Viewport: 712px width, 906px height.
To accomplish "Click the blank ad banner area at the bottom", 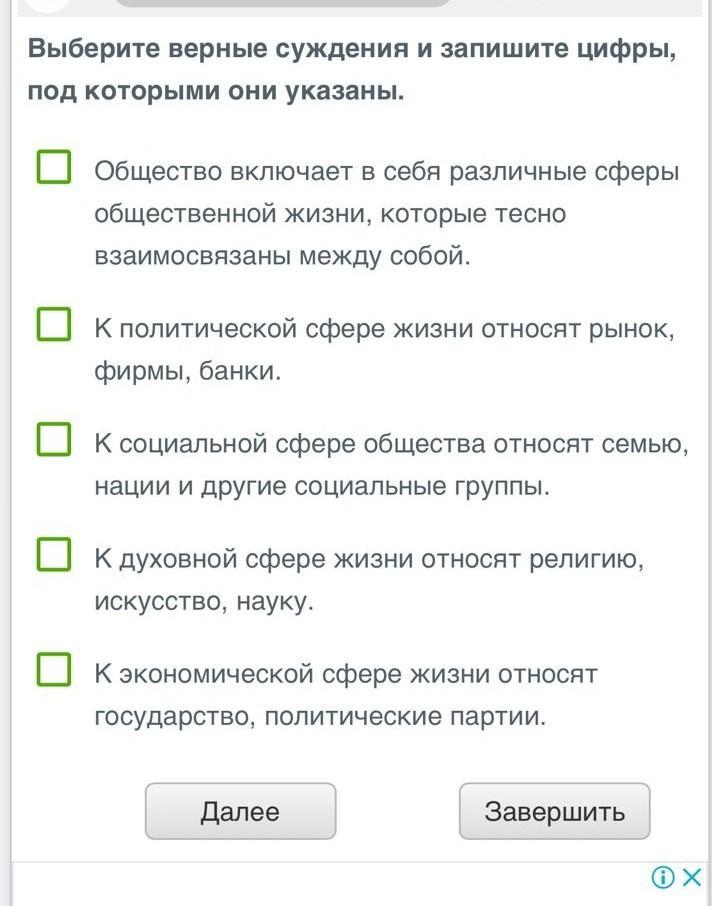I will [x=330, y=885].
